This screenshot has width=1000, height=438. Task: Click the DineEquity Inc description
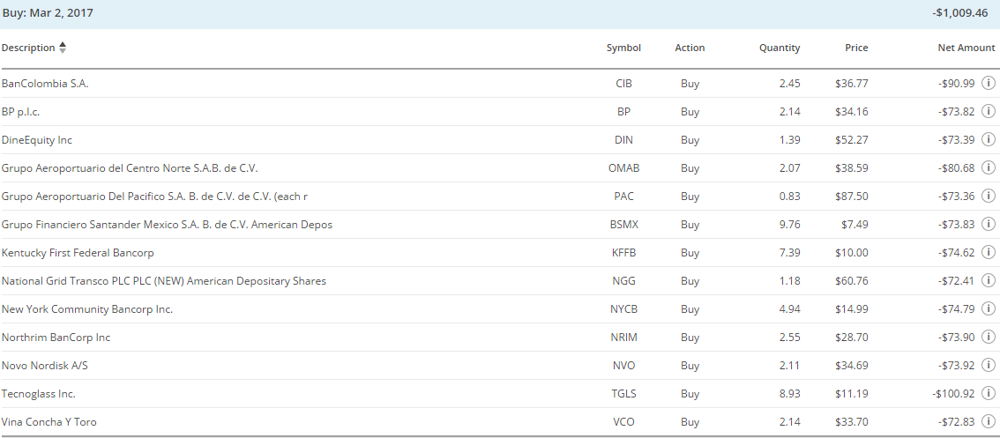click(x=36, y=140)
